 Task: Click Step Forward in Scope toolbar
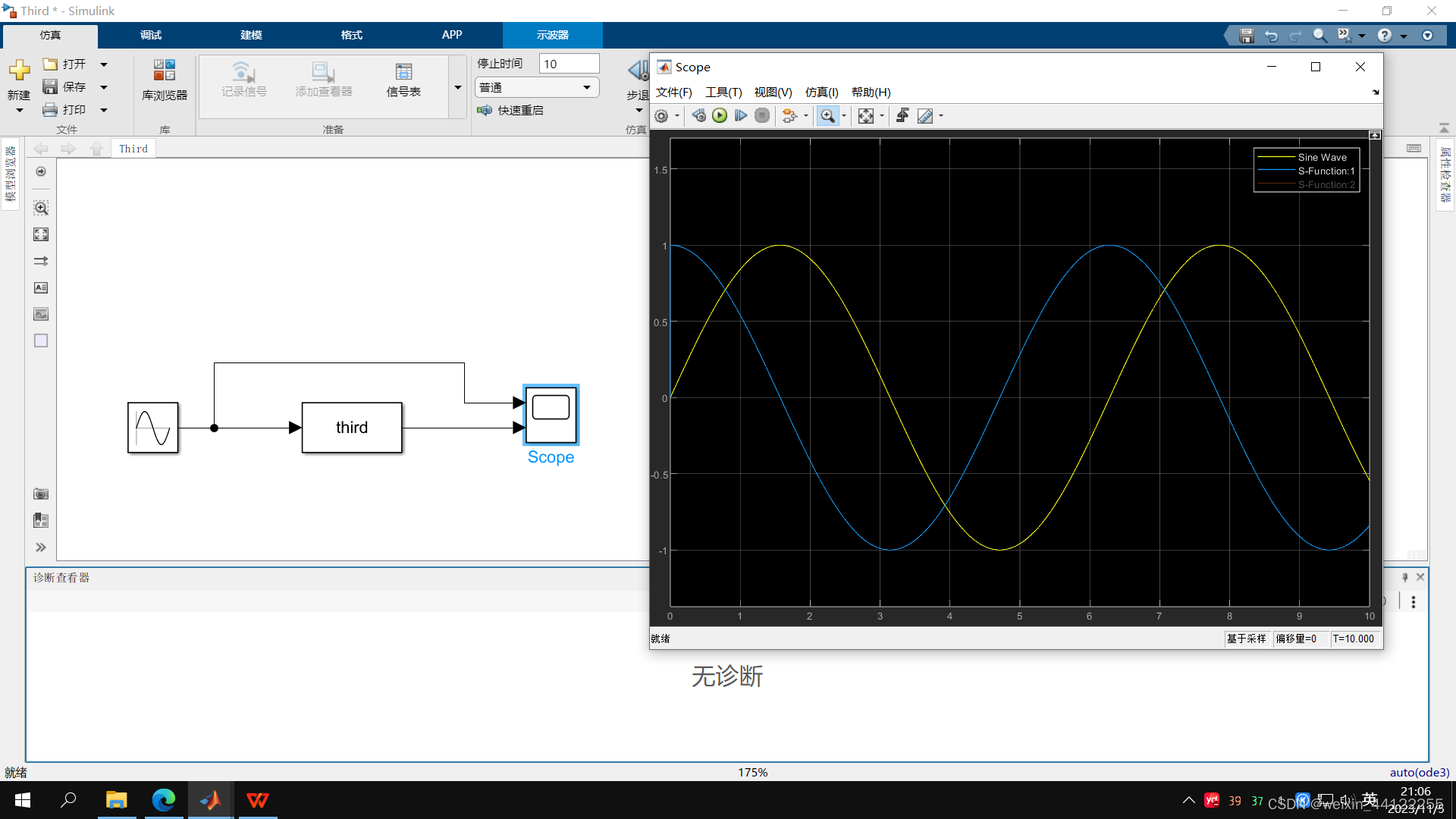point(741,115)
